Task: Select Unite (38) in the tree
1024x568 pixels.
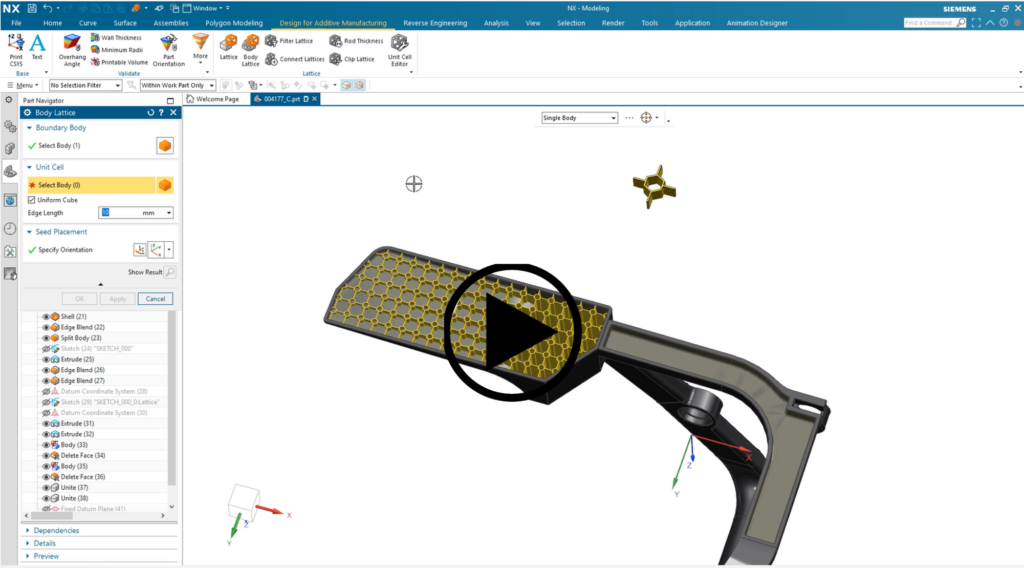Action: [x=75, y=498]
